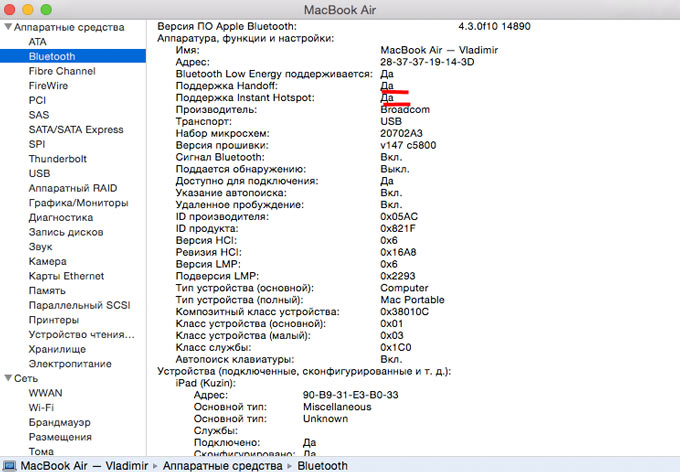Select product ID 0x821F
Screen dimensions: 680x472
click(x=398, y=228)
